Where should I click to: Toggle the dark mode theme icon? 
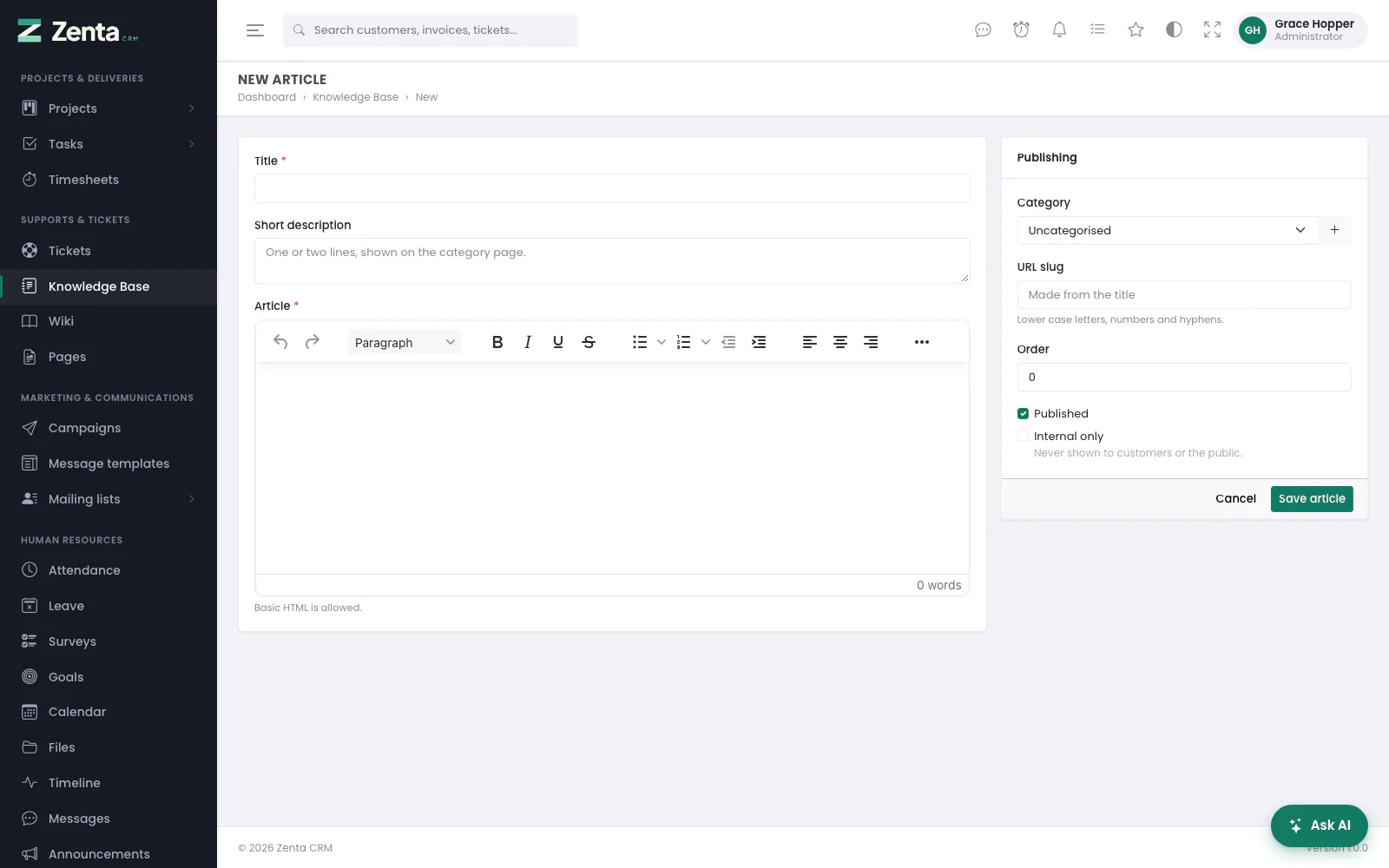click(x=1174, y=30)
